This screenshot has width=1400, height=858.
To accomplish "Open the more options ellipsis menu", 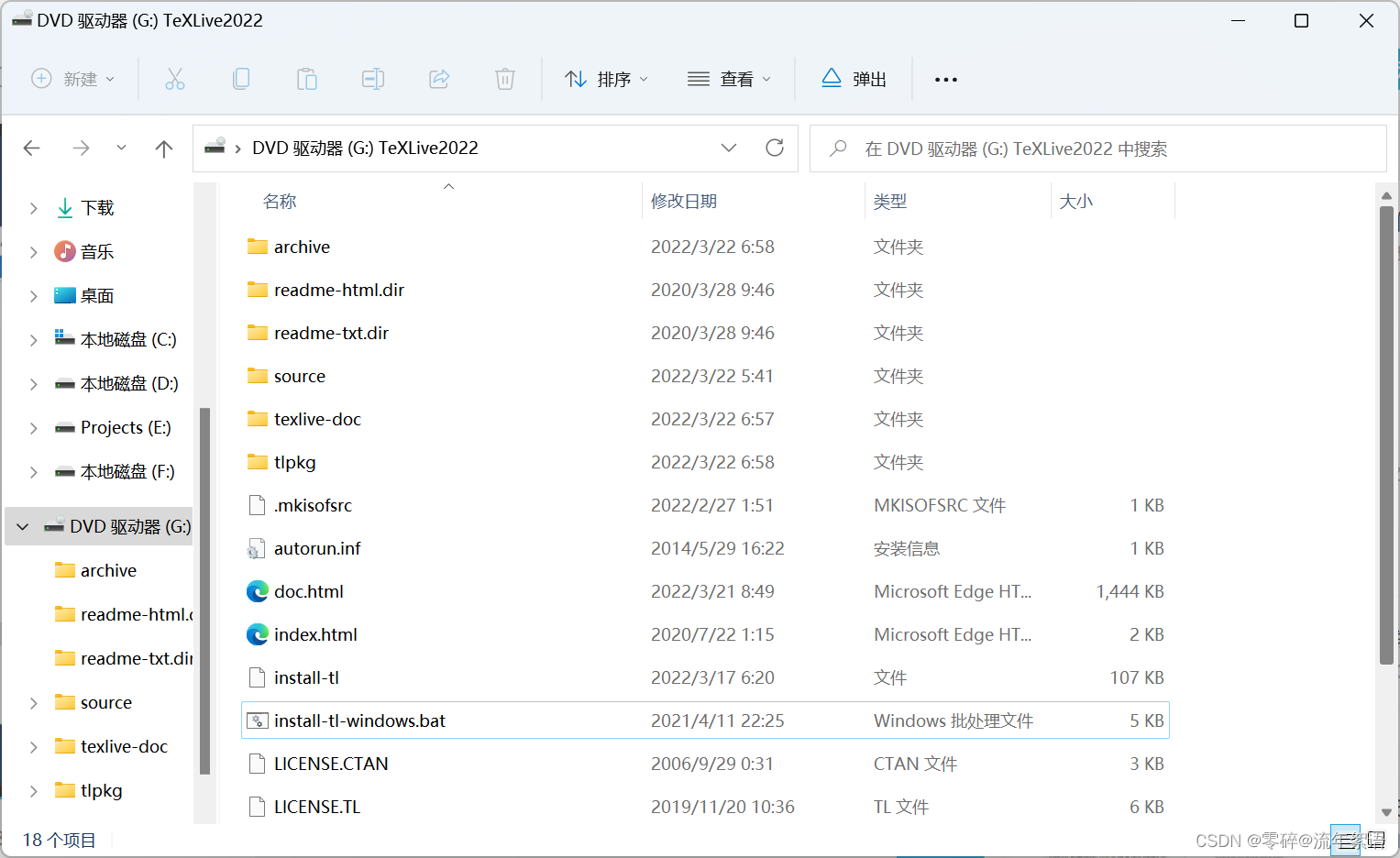I will [946, 80].
